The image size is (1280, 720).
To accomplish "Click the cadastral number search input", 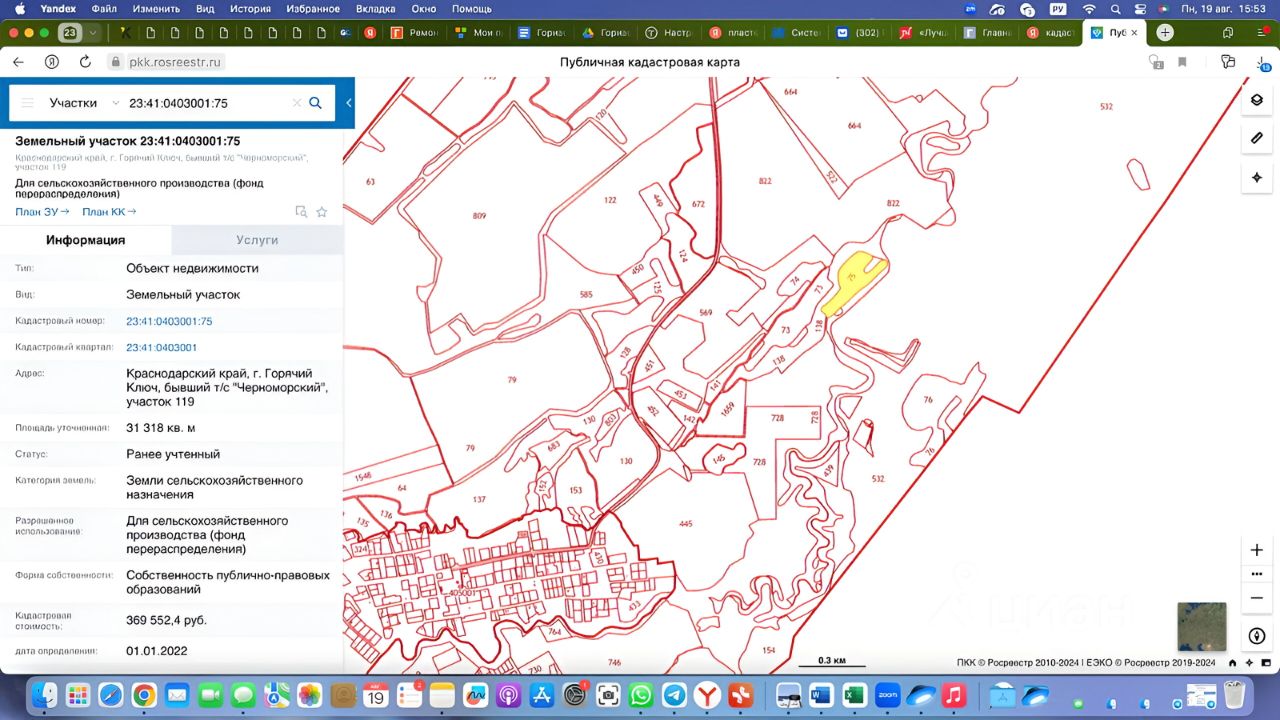I will [207, 103].
